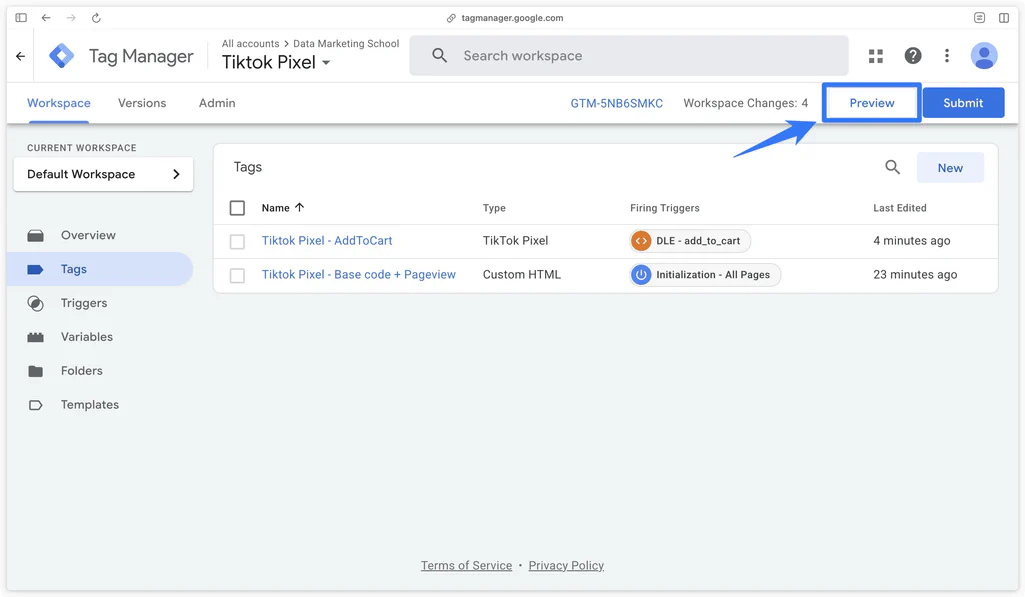
Task: Click the DLE - add_to_cart trigger label
Action: 697,241
